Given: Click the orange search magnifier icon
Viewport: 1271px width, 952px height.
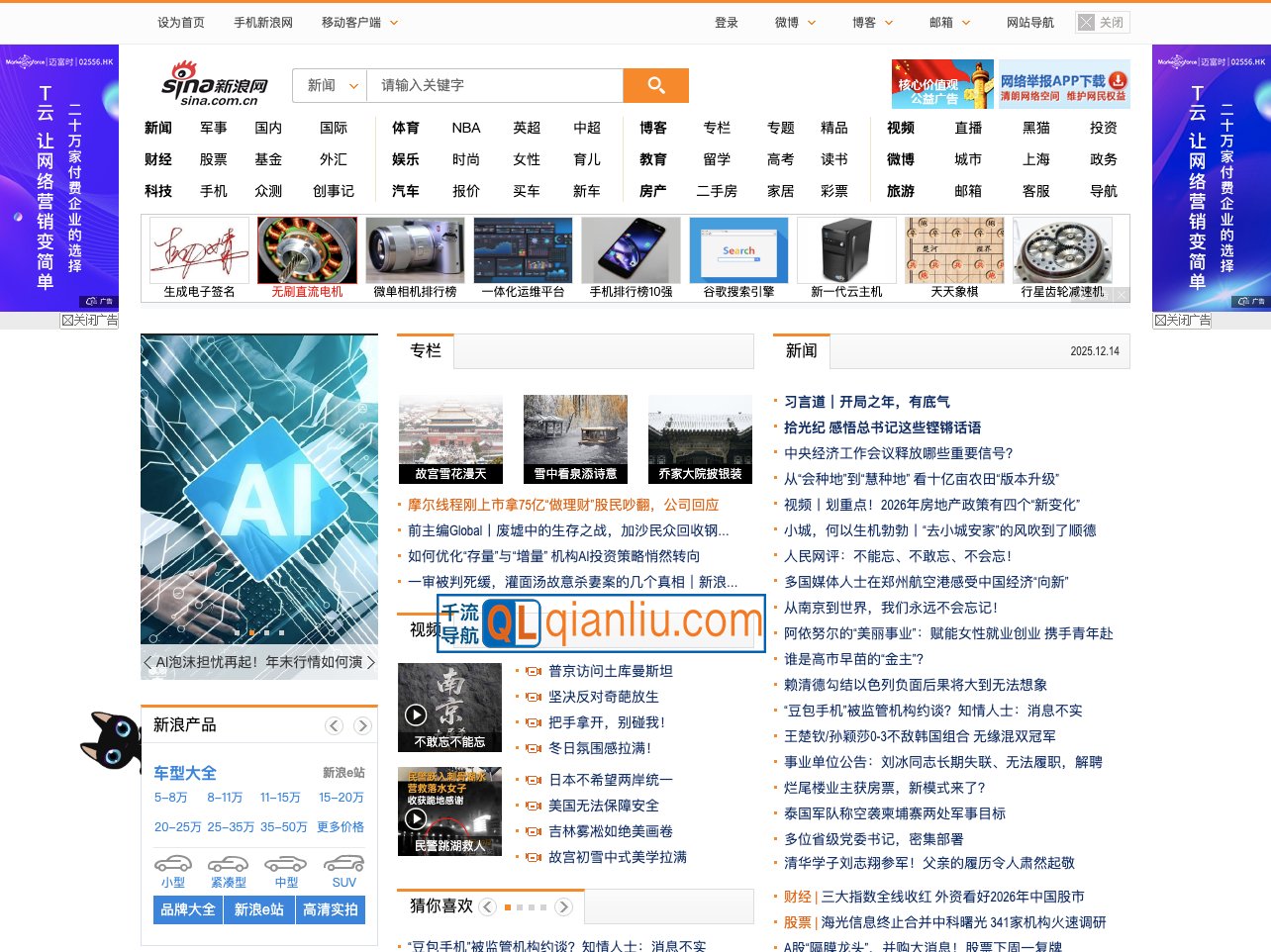Looking at the screenshot, I should [655, 85].
